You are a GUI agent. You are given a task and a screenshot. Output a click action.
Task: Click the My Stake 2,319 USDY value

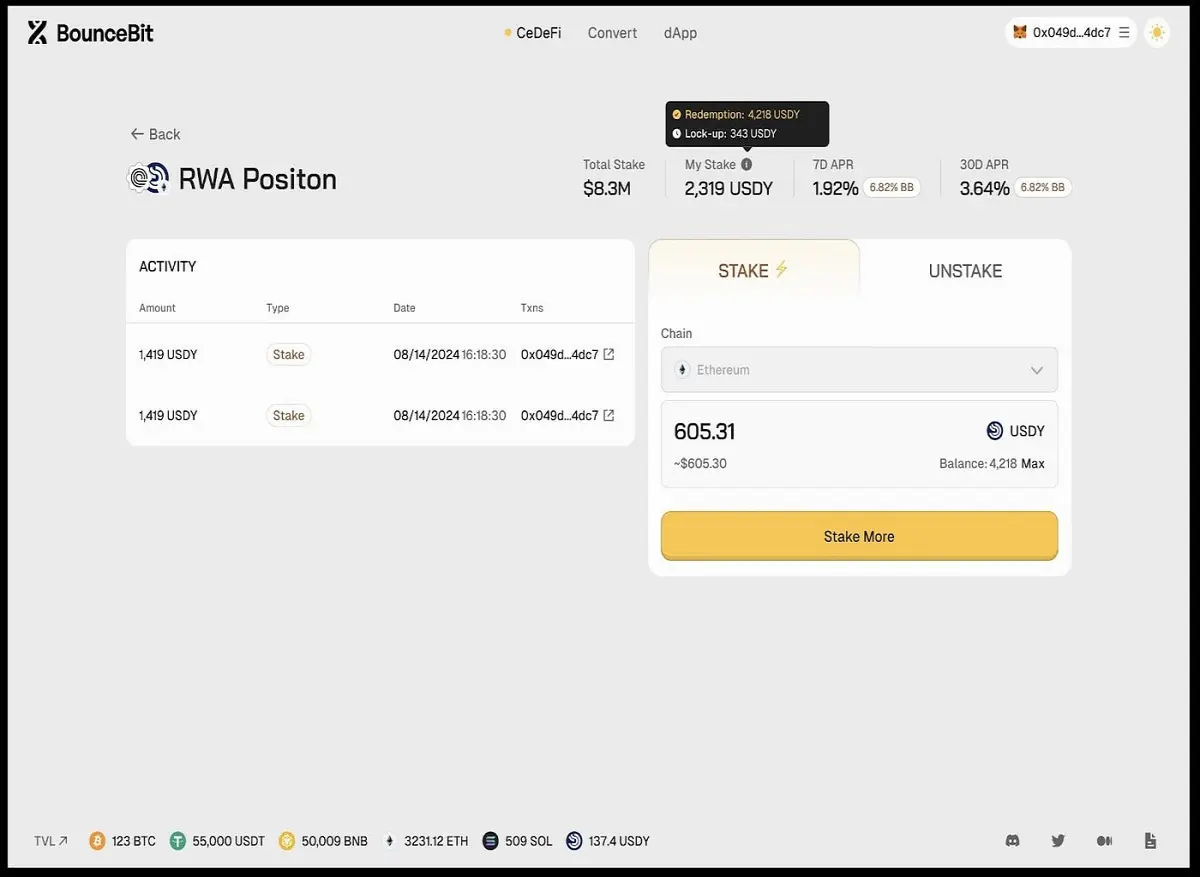tap(729, 188)
